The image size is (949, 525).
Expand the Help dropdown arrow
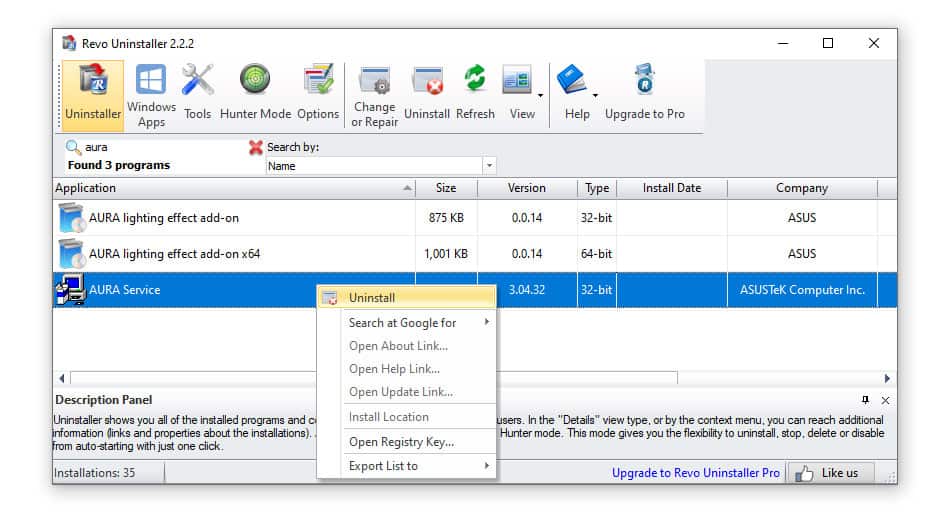coord(596,95)
